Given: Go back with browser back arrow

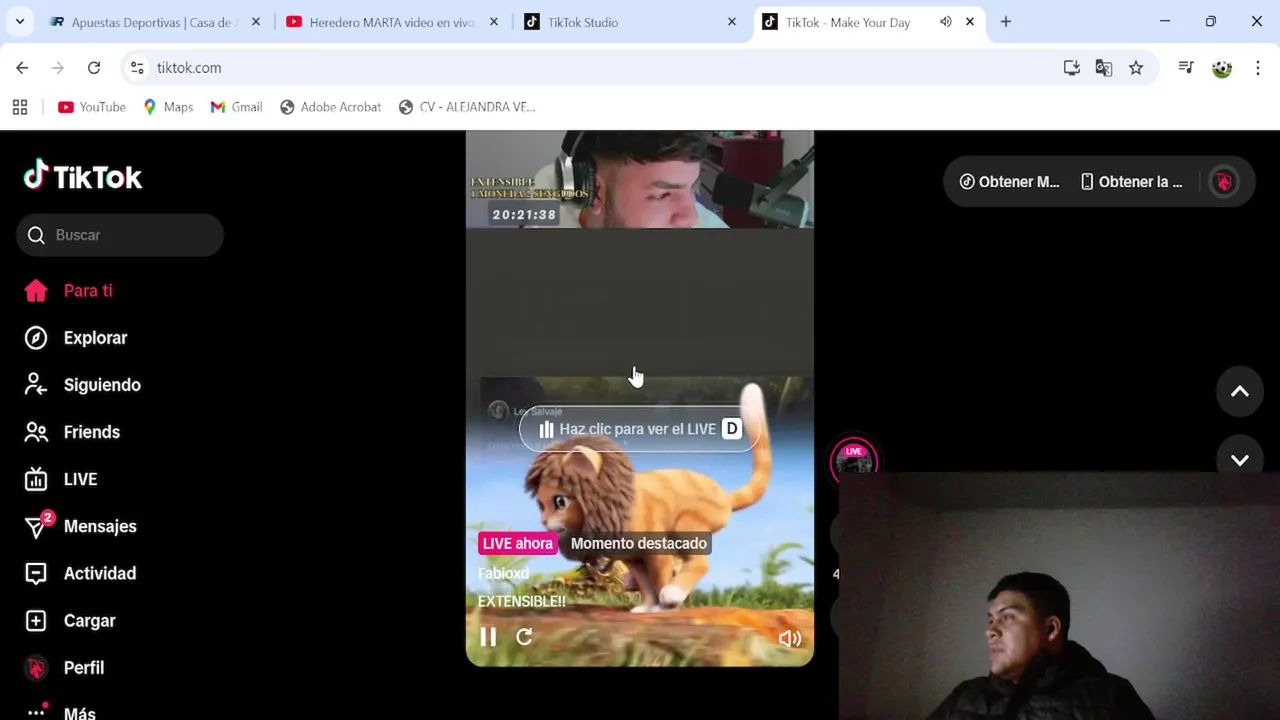Looking at the screenshot, I should coord(22,68).
